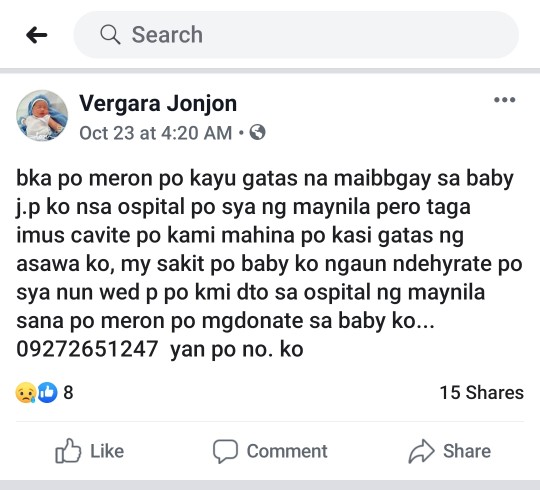The width and height of the screenshot is (540, 490).
Task: Click the Share arrow icon
Action: pyautogui.click(x=421, y=451)
